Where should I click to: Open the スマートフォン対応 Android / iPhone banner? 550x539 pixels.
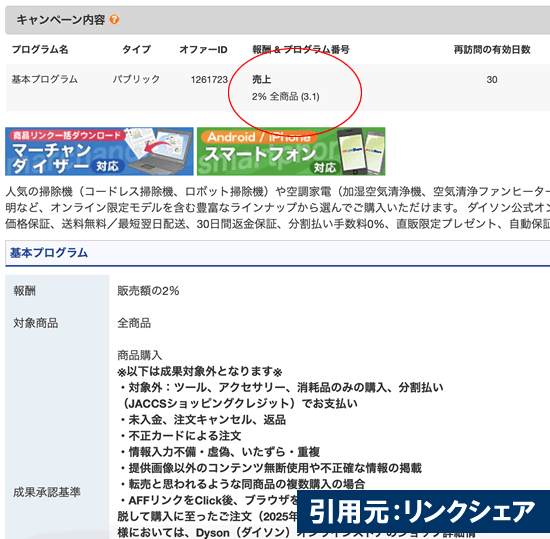pyautogui.click(x=291, y=151)
